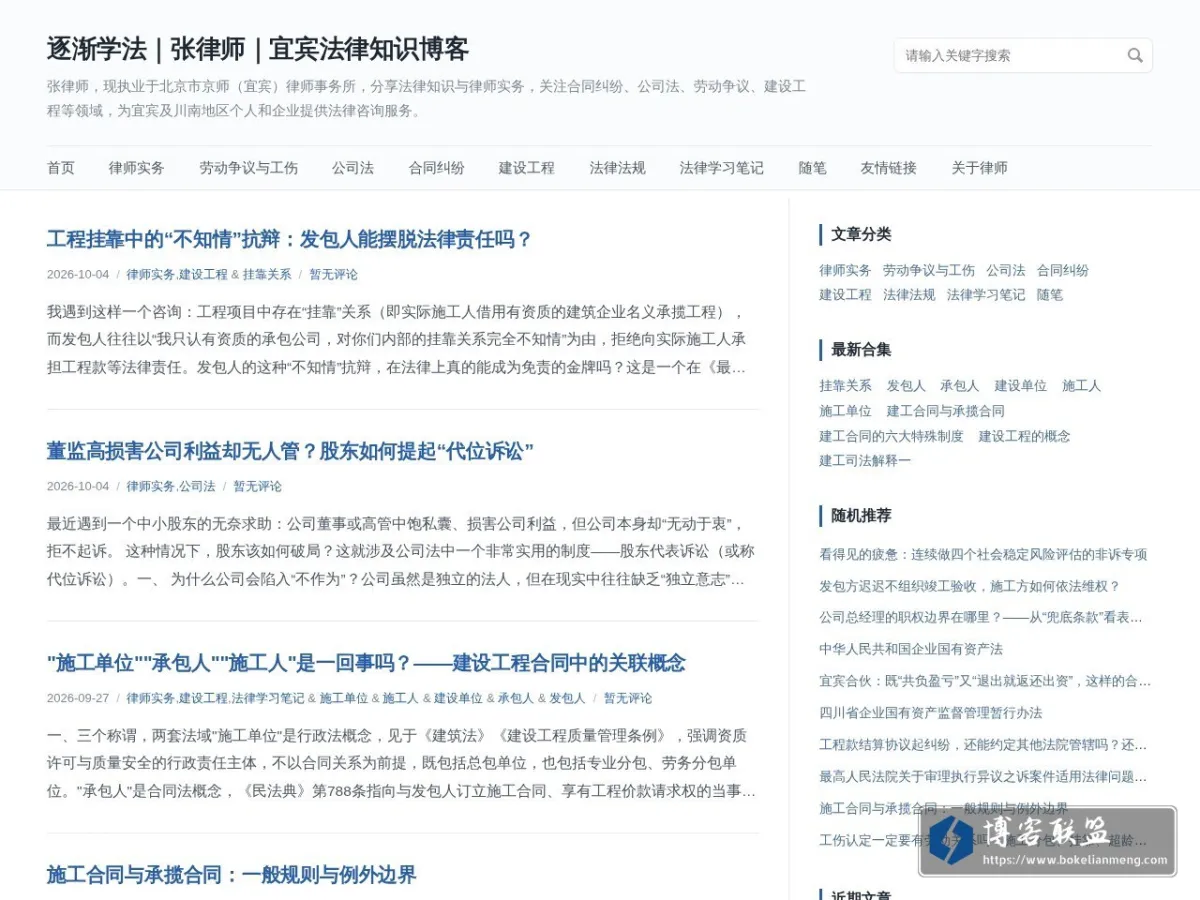Open recommended post 最高人民法院关于审理执行异议之诉
Screen dimensions: 1200x900
pos(983,777)
